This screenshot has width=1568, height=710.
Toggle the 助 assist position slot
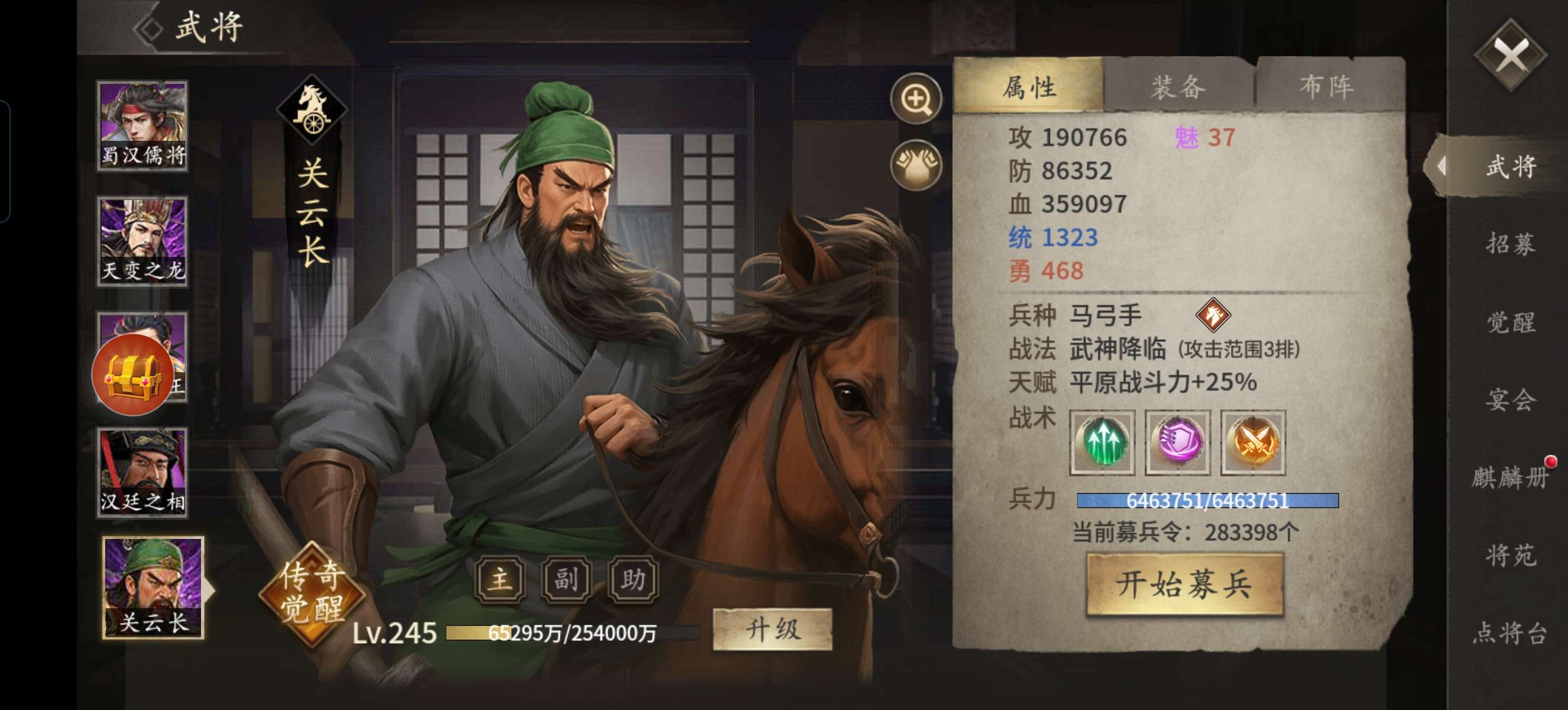pos(633,579)
